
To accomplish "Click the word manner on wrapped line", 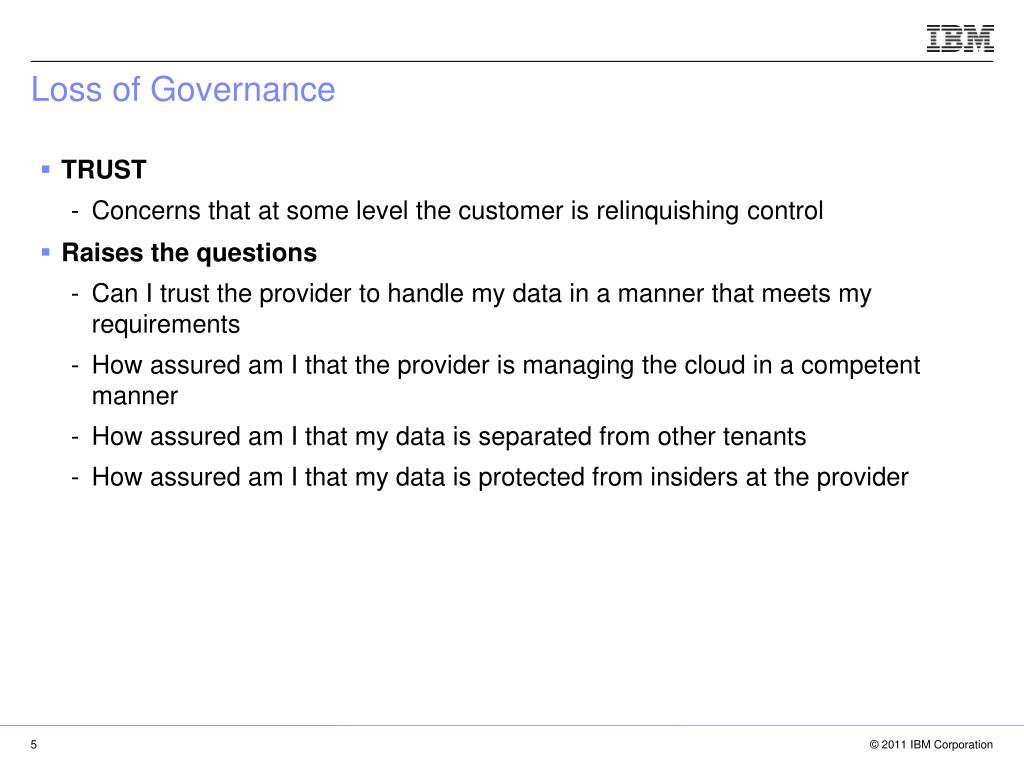I will 135,396.
